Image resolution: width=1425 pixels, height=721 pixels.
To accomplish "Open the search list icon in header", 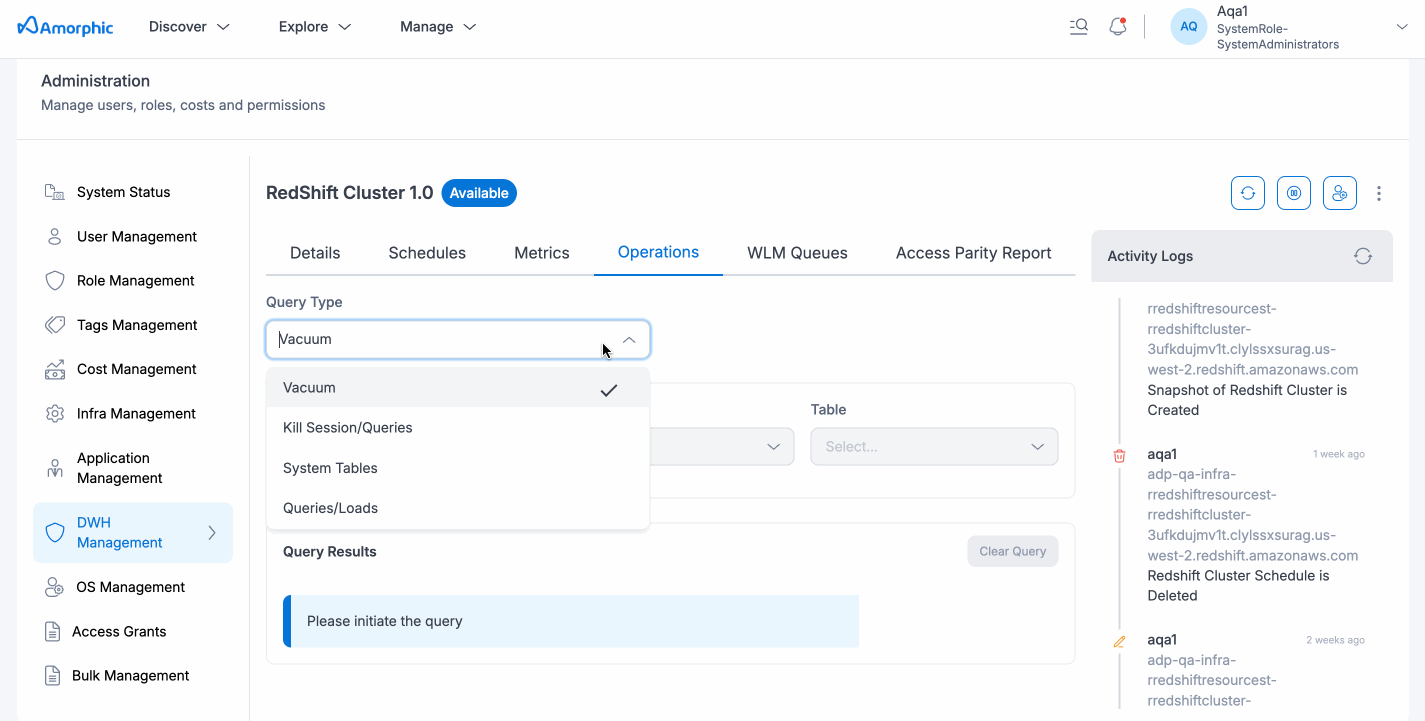I will (x=1078, y=27).
